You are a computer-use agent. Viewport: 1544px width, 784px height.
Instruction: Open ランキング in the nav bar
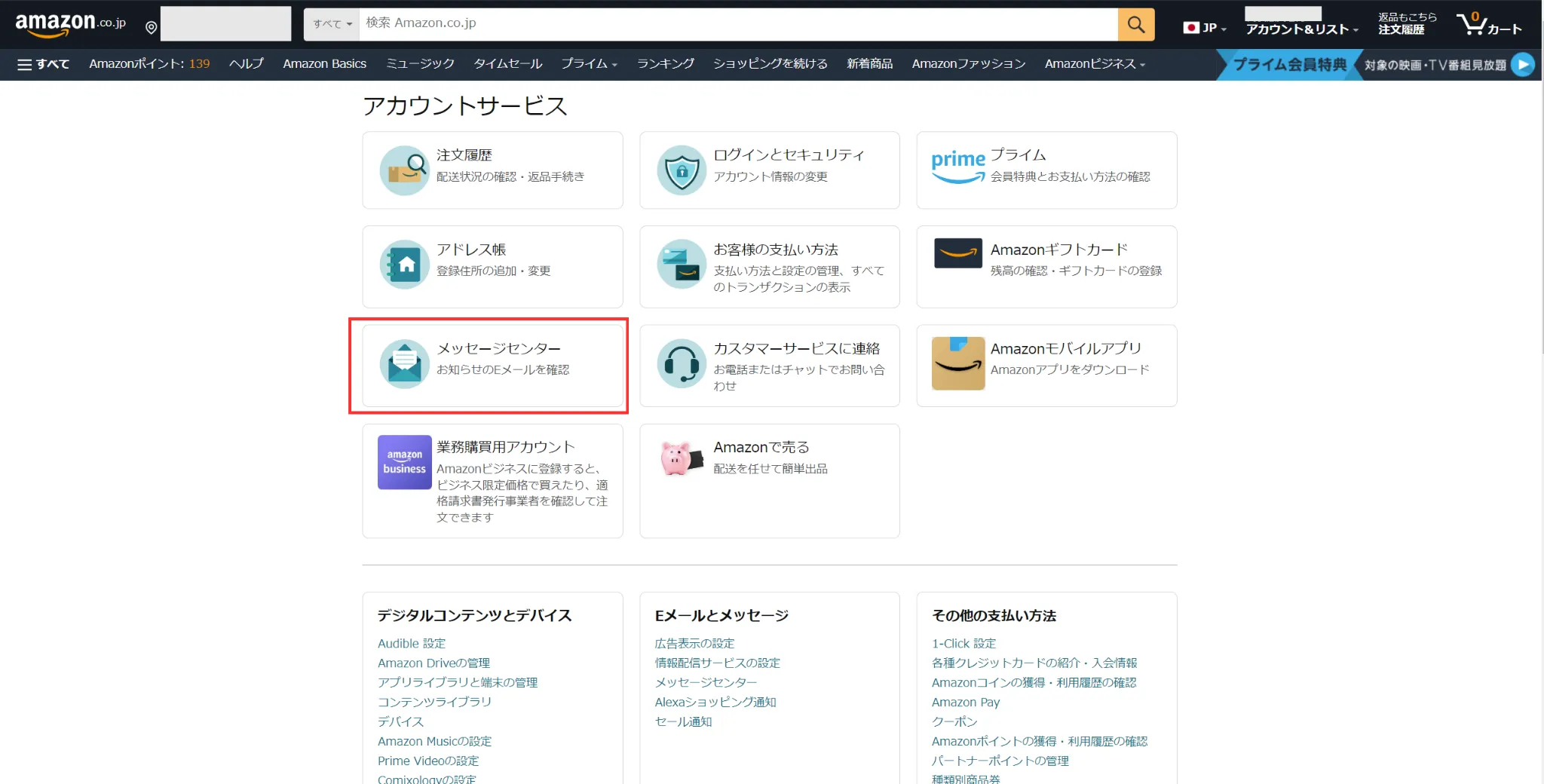click(x=666, y=64)
